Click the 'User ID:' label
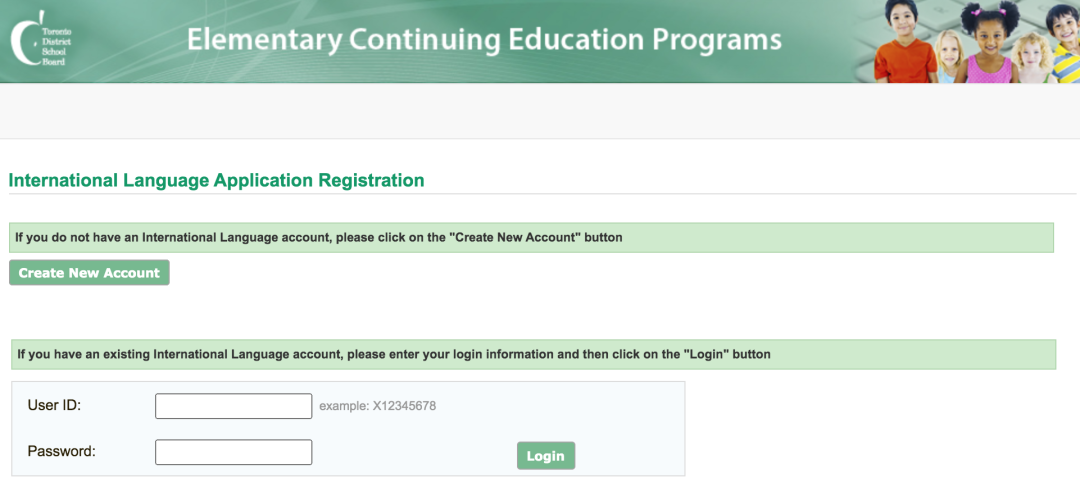The height and width of the screenshot is (500, 1080). pyautogui.click(x=54, y=406)
